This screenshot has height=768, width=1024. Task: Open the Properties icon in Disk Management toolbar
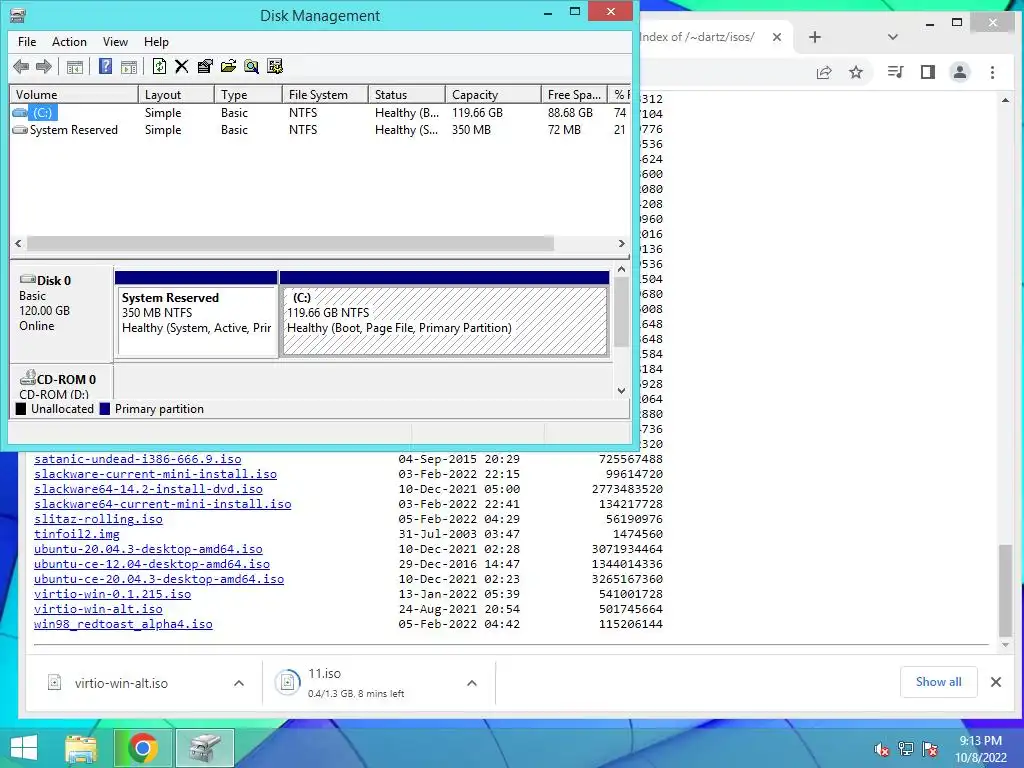(x=205, y=67)
